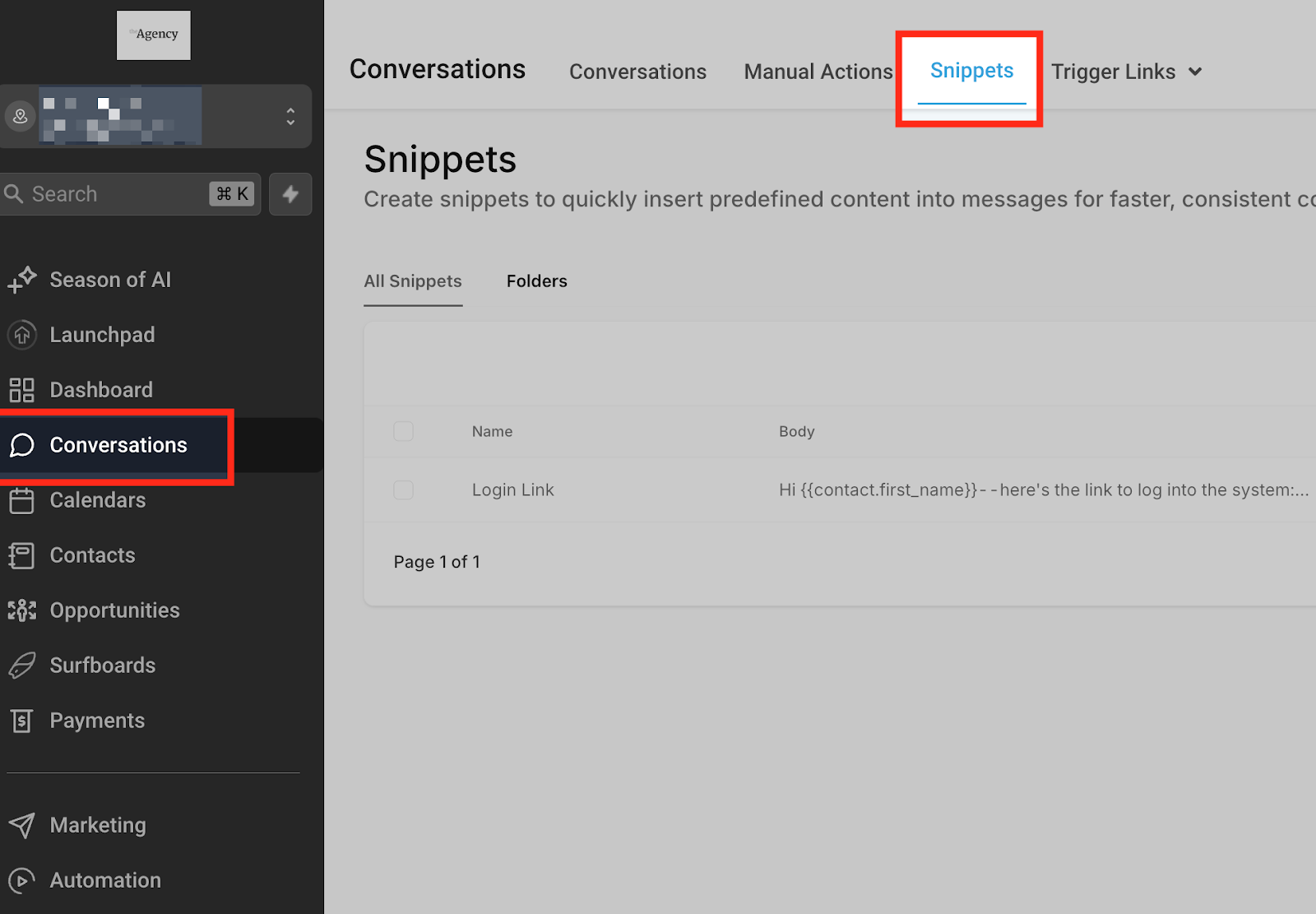
Task: Open the Manual Actions tab
Action: pyautogui.click(x=818, y=72)
